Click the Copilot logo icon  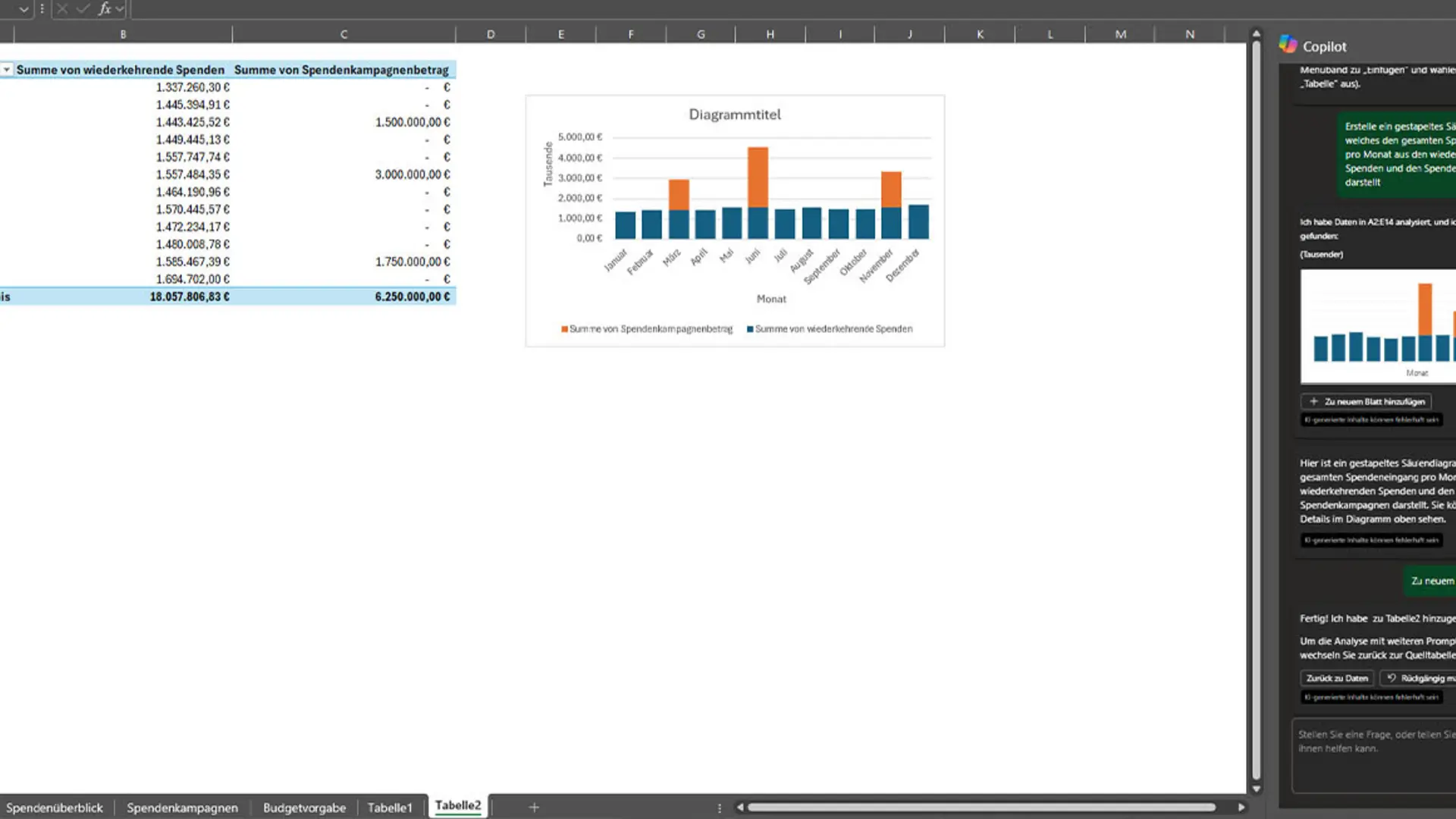(x=1288, y=44)
